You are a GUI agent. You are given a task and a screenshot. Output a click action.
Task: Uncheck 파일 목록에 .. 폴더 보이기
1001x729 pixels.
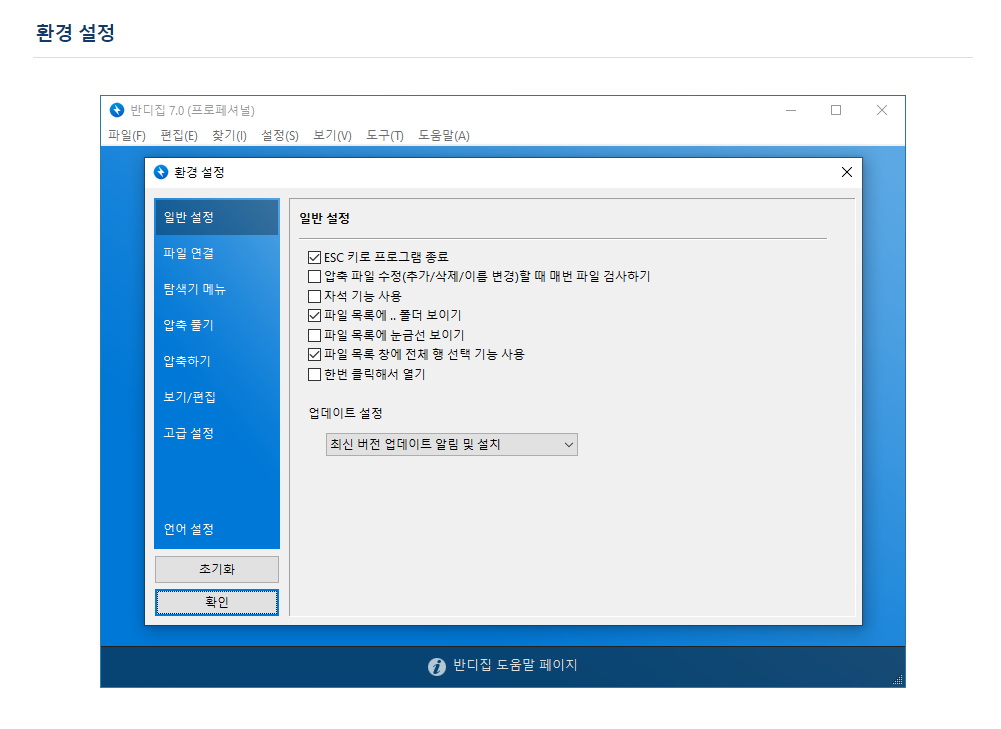click(315, 316)
